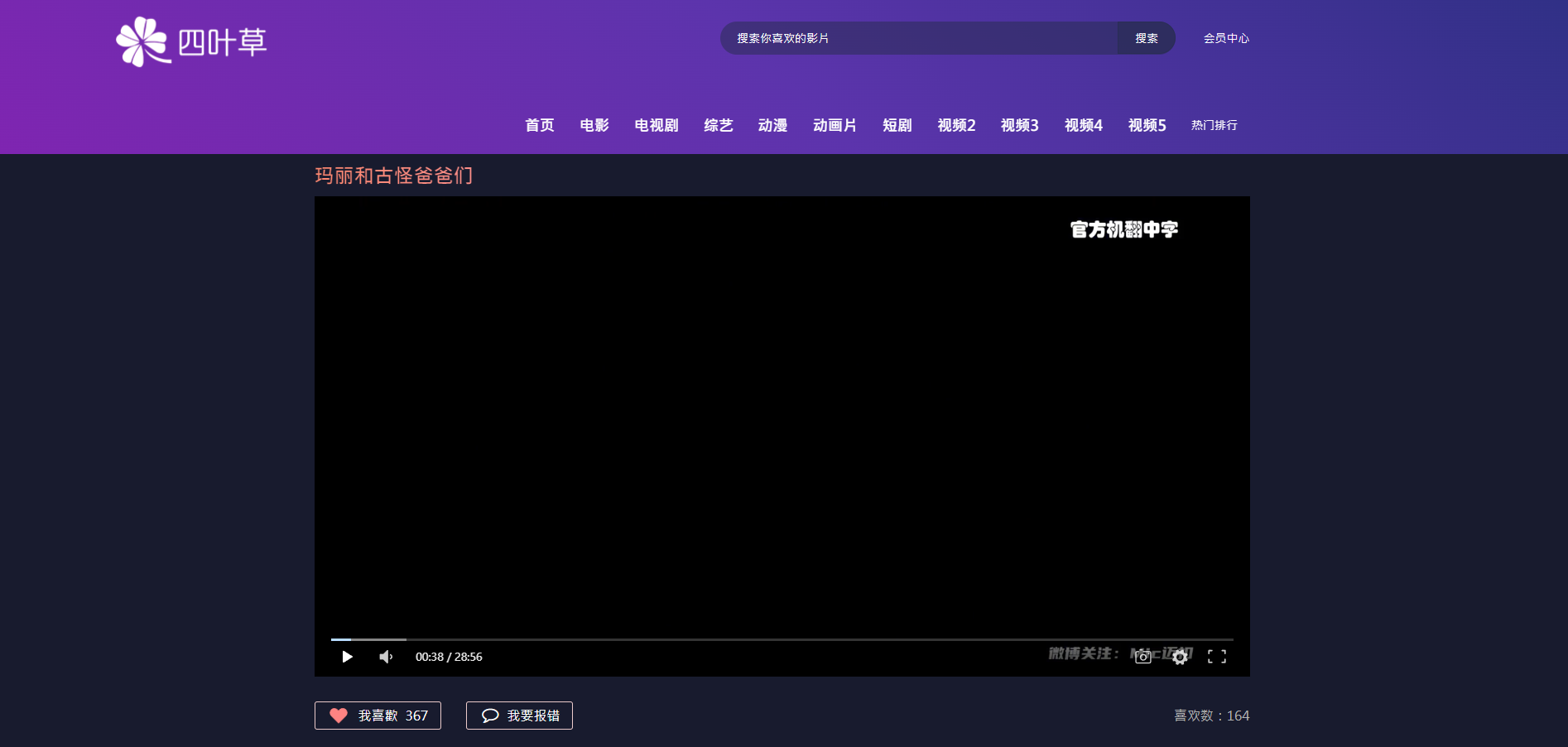Open the 电影 movies section
1568x747 pixels.
(594, 125)
